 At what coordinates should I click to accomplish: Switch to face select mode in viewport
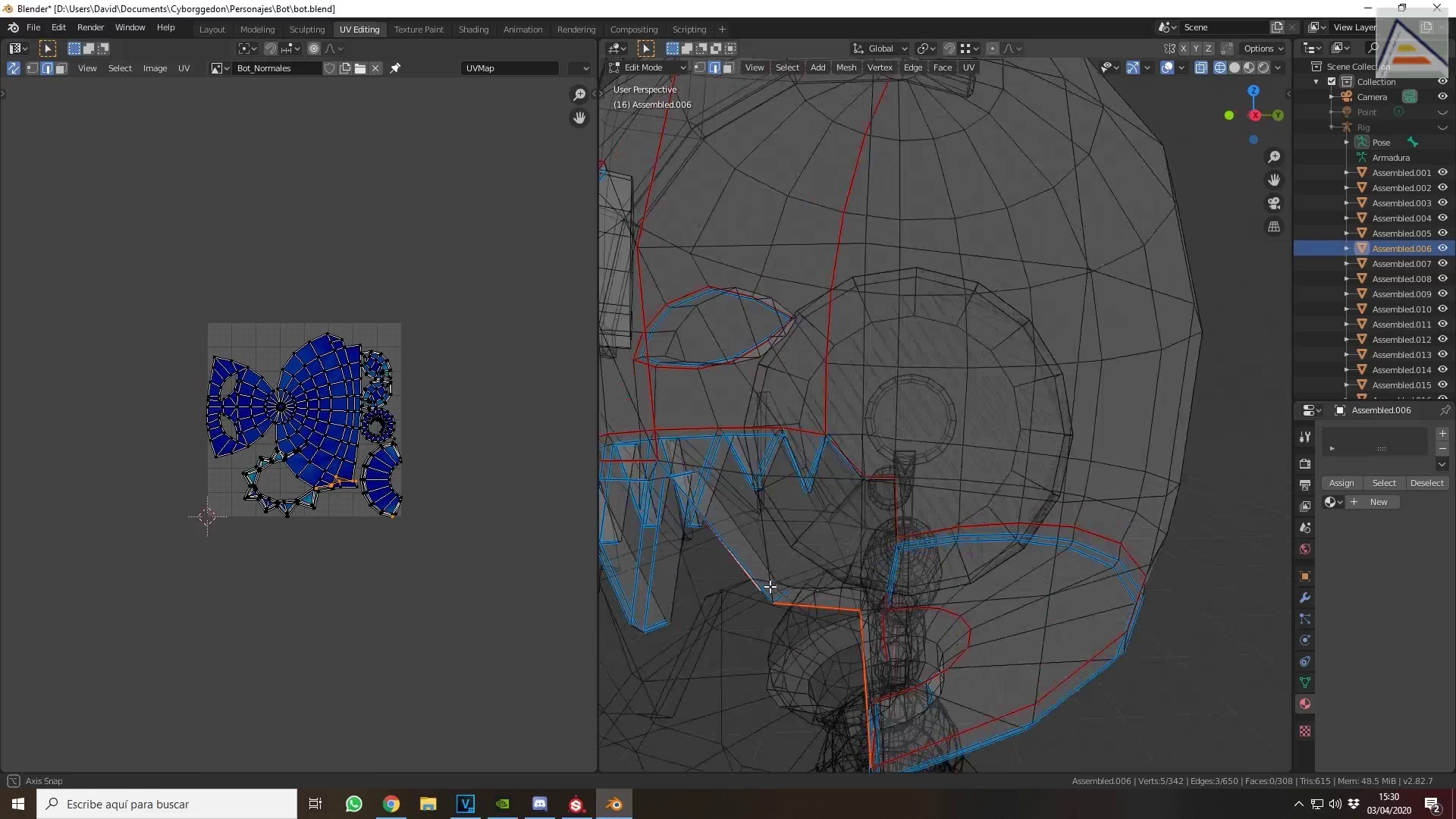(x=728, y=67)
